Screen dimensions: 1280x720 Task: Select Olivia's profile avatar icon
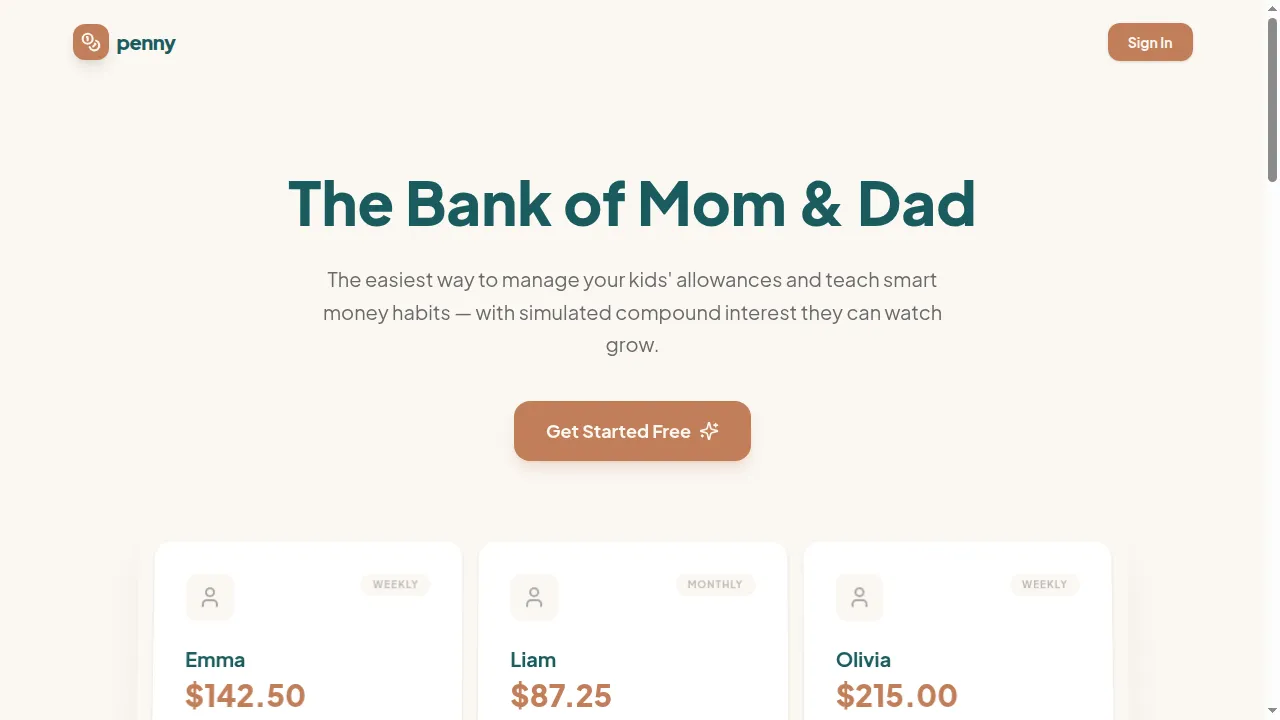coord(859,597)
